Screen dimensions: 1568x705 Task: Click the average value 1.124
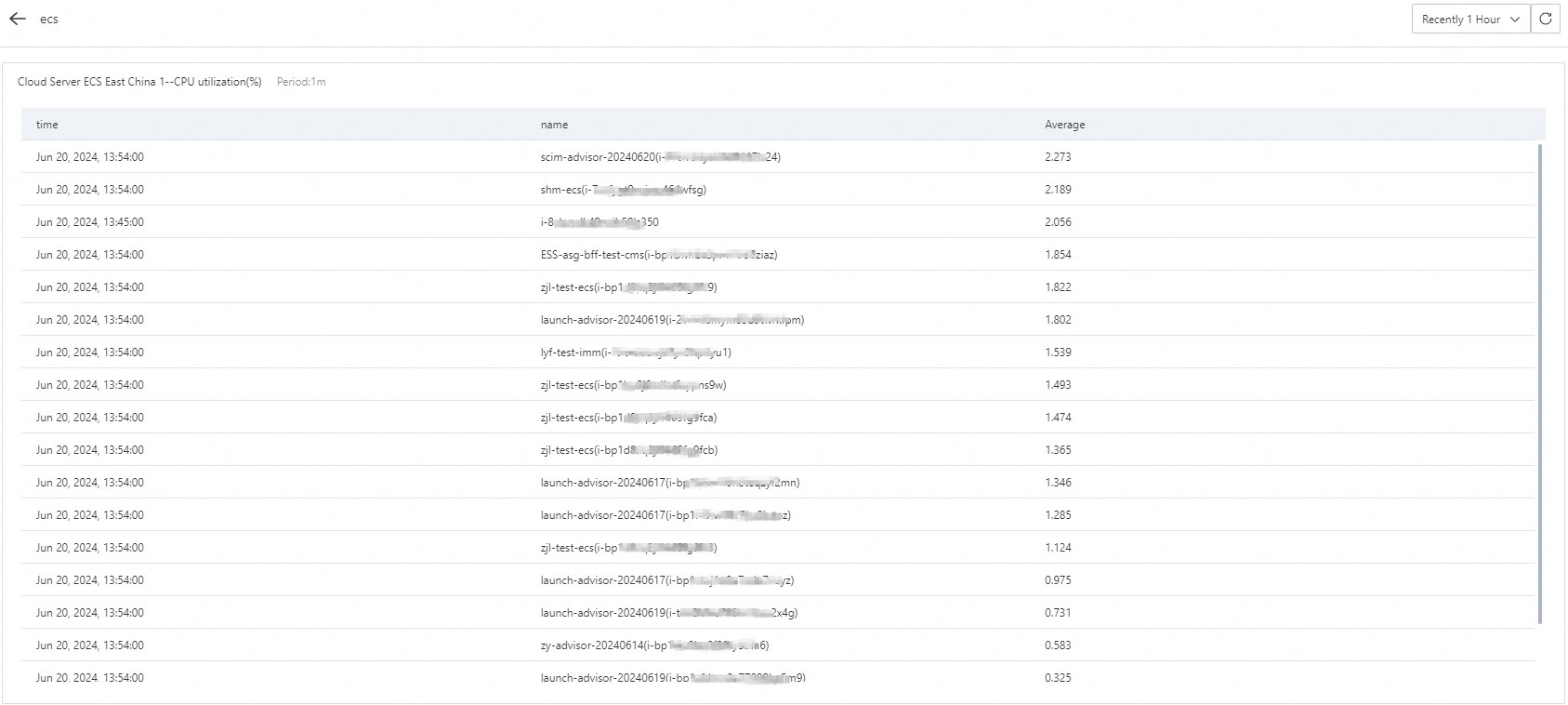click(x=1058, y=548)
